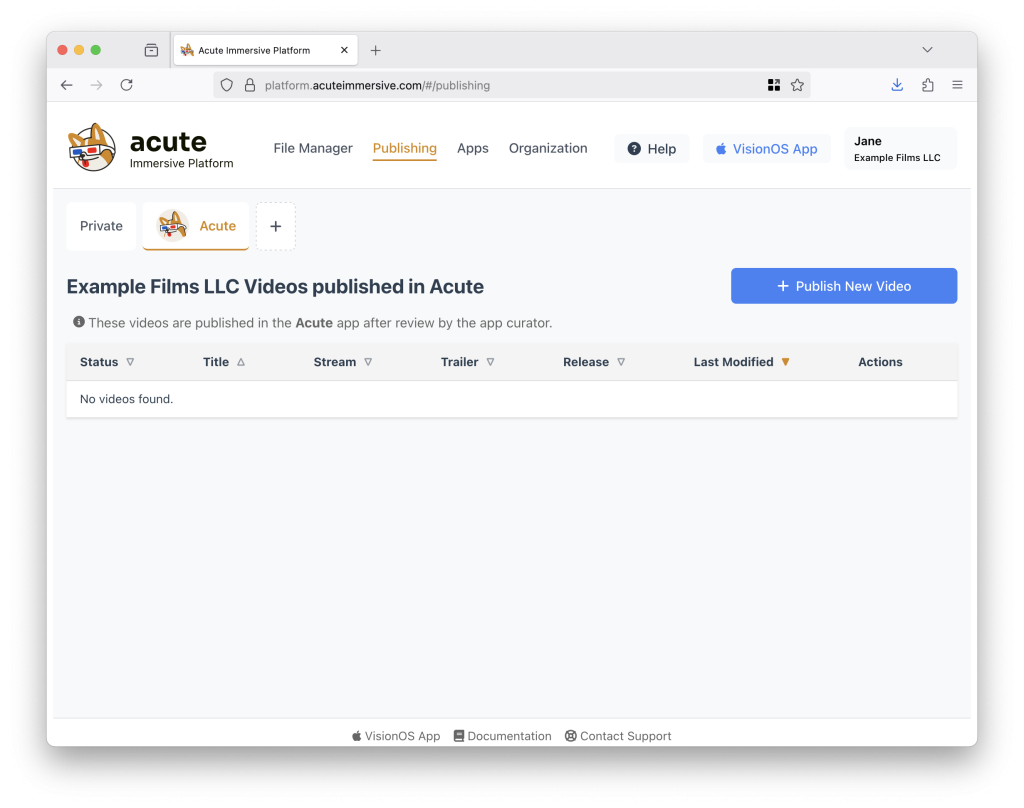
Task: Add a new app tab with plus
Action: pos(276,226)
